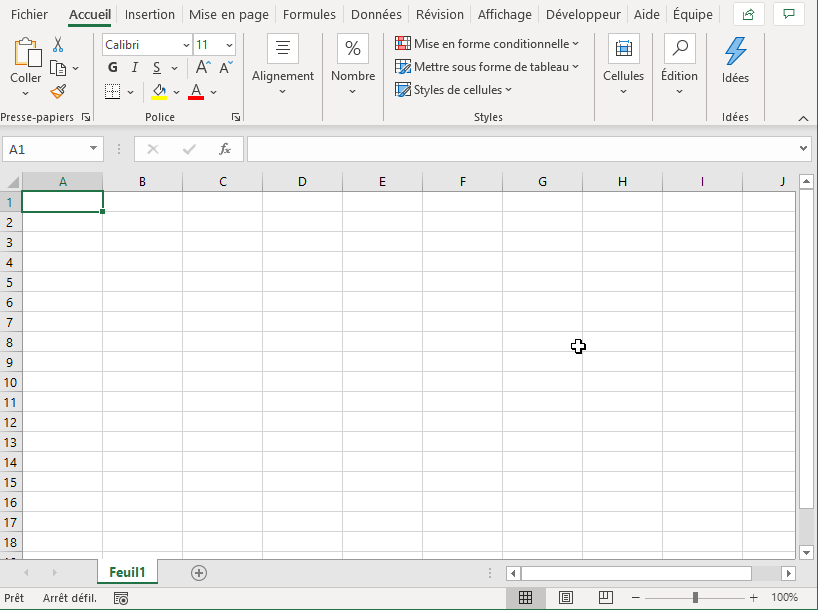Insert function with the fx icon
Viewport: 818px width, 610px height.
pos(225,149)
